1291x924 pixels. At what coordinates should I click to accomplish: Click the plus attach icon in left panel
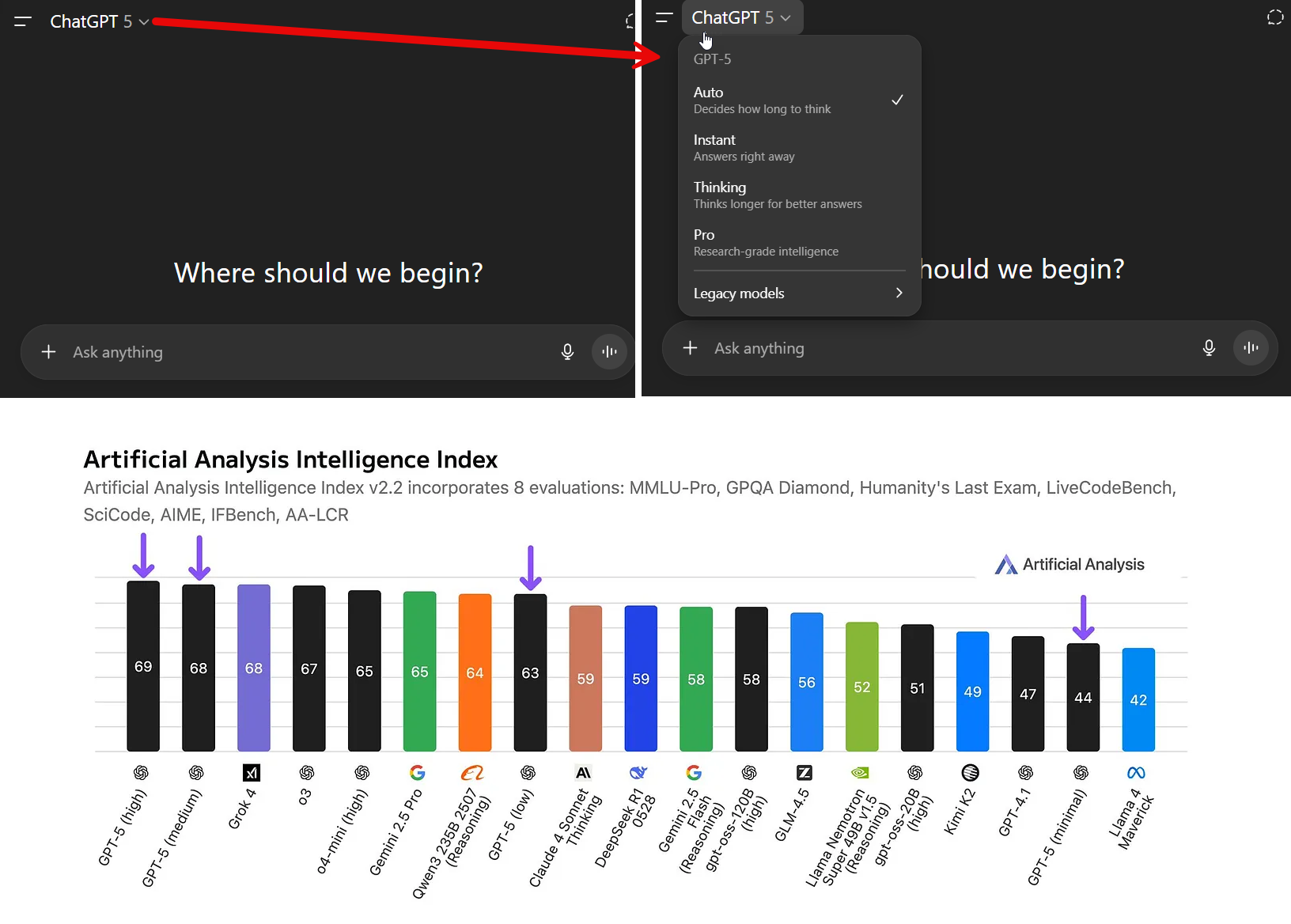click(49, 352)
